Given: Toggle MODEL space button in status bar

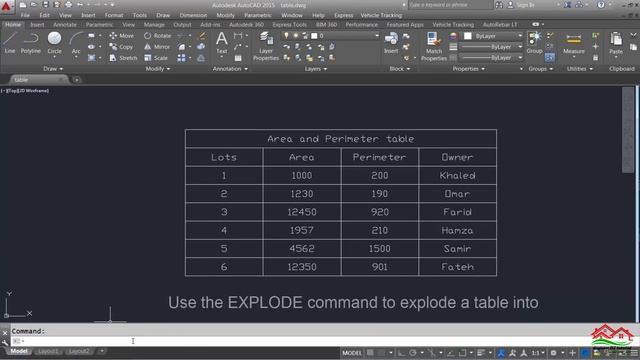Looking at the screenshot, I should 352,353.
